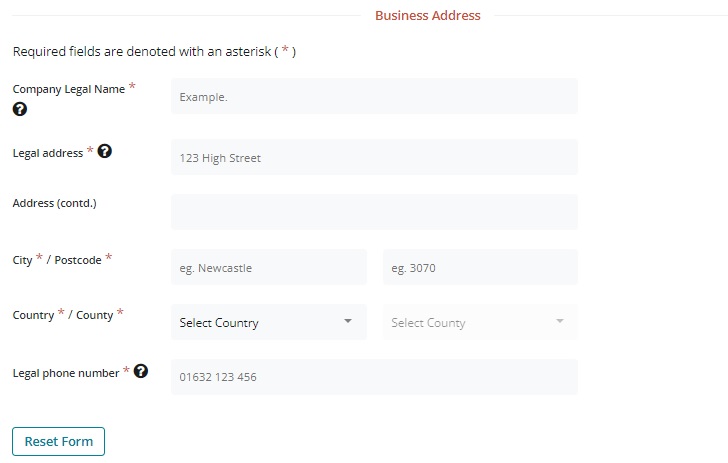Screen dimensions: 728x463
Task: Click the Legal phone number label text
Action: 65,373
